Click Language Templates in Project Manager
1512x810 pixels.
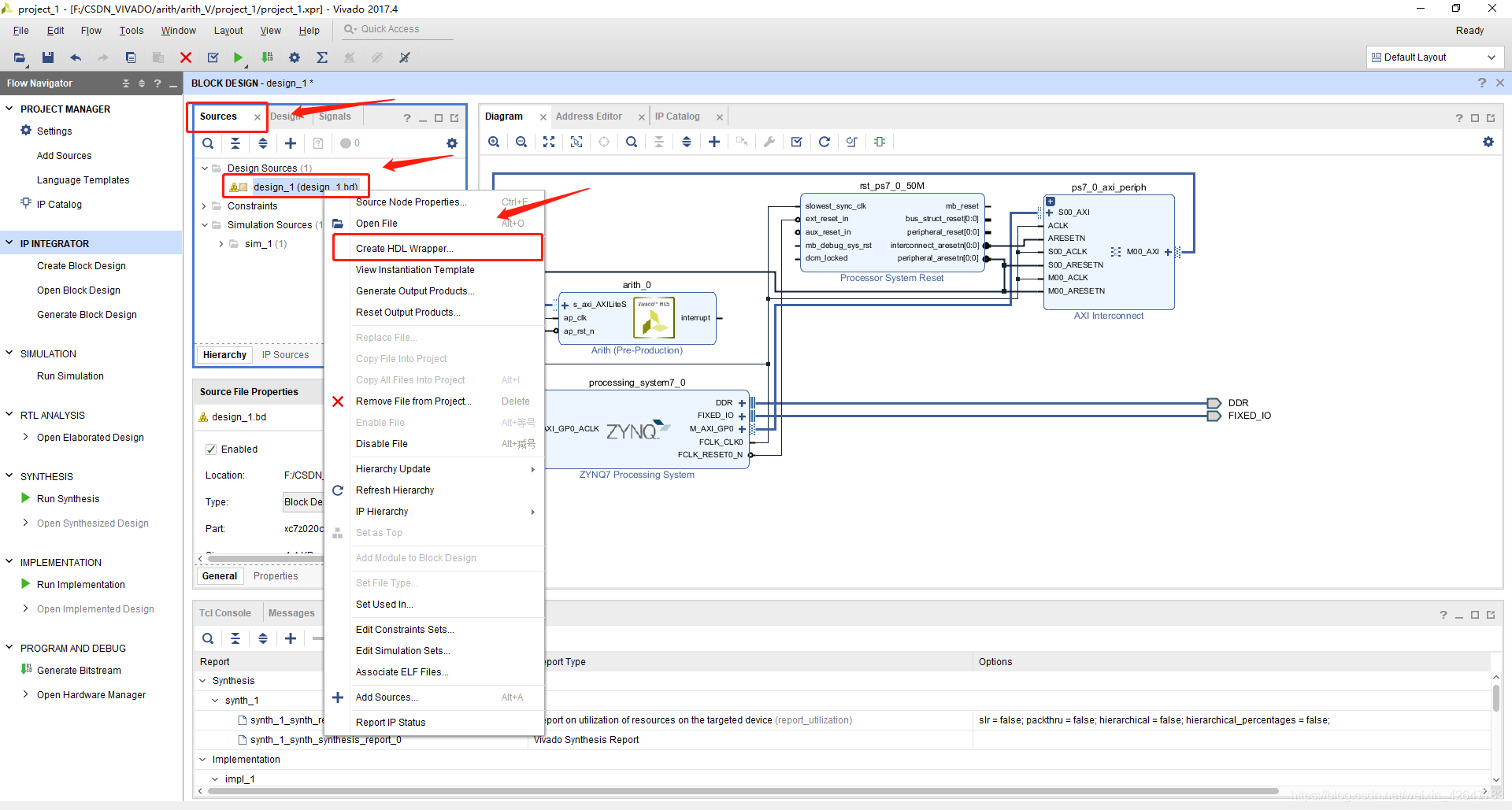pos(83,180)
